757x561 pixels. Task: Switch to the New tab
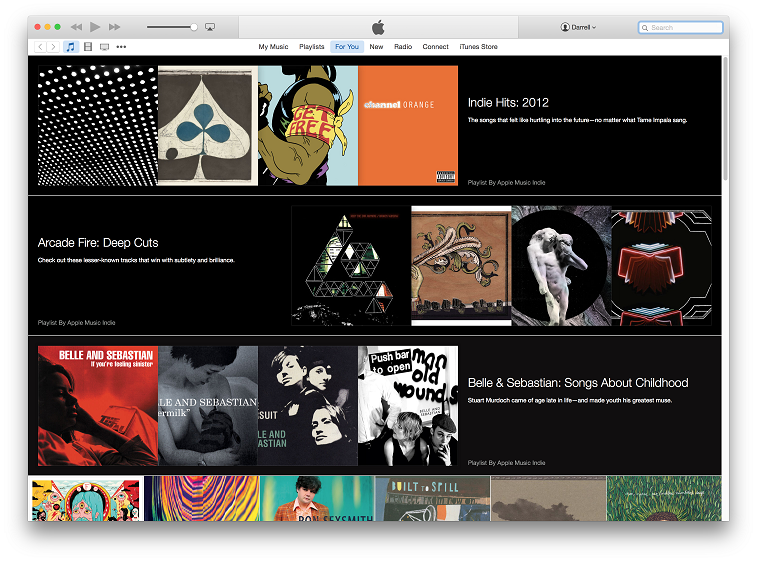[376, 47]
